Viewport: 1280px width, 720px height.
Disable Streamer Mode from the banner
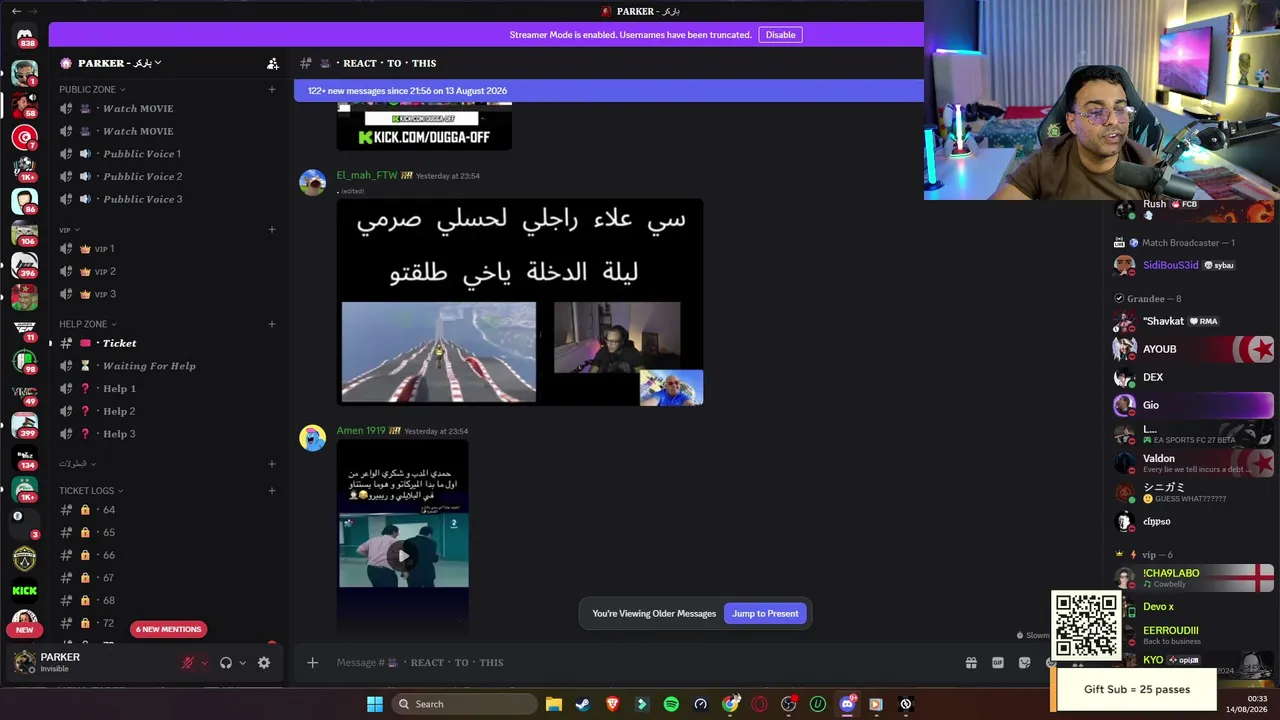(x=780, y=35)
